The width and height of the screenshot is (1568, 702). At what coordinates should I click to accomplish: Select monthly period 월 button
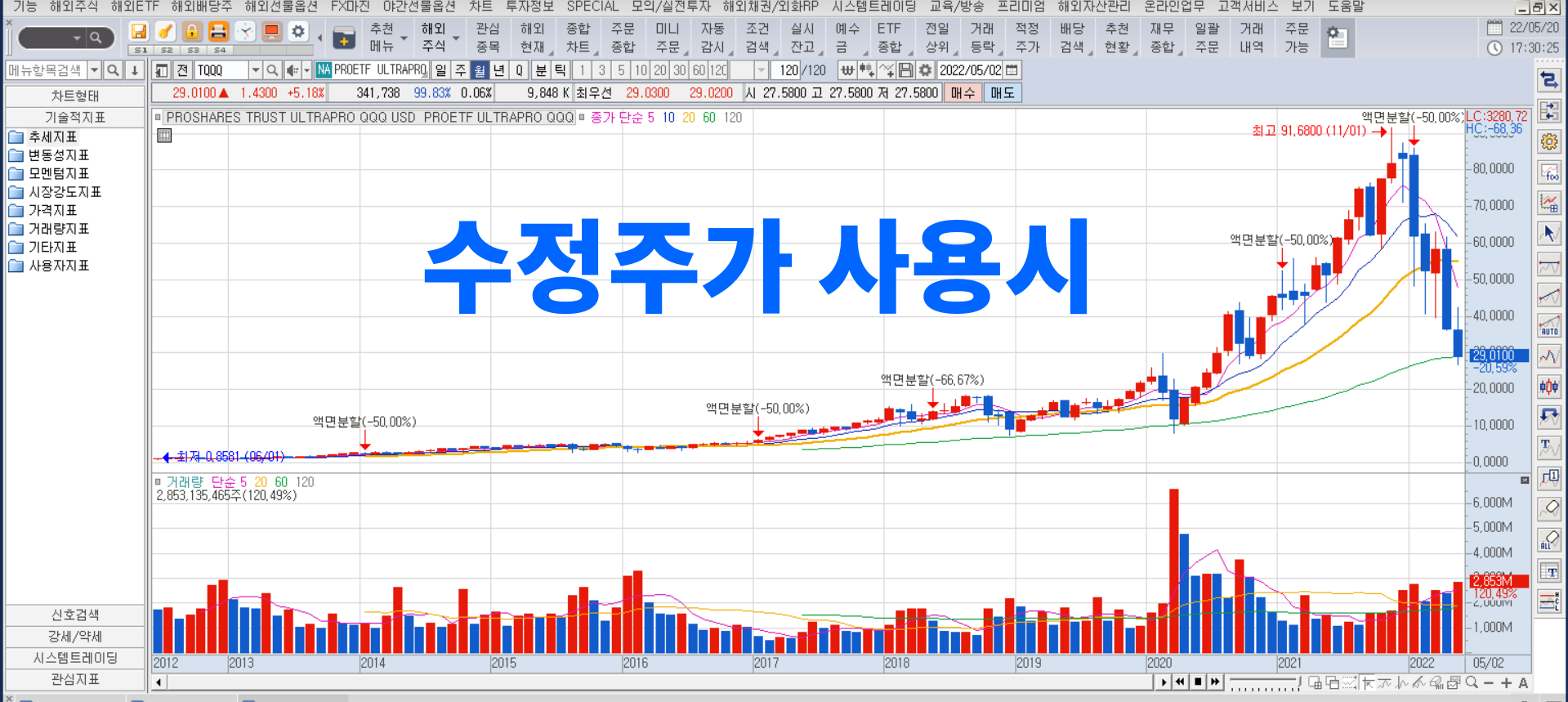[x=480, y=70]
